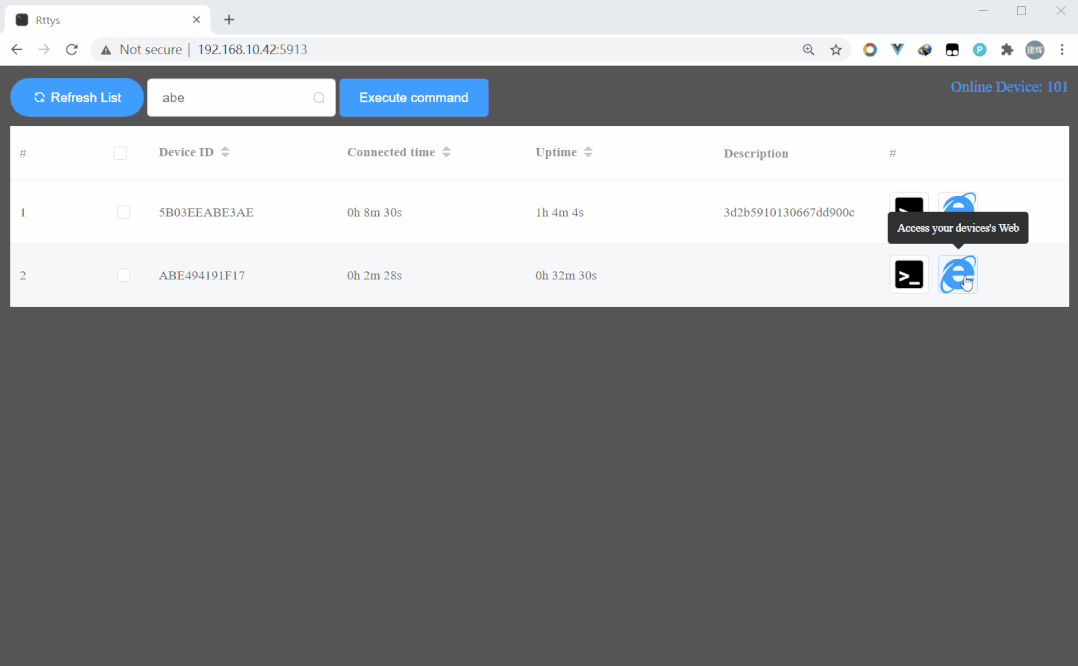The height and width of the screenshot is (666, 1078).
Task: Access web of device 5B03EEABE3AE
Action: click(x=957, y=205)
